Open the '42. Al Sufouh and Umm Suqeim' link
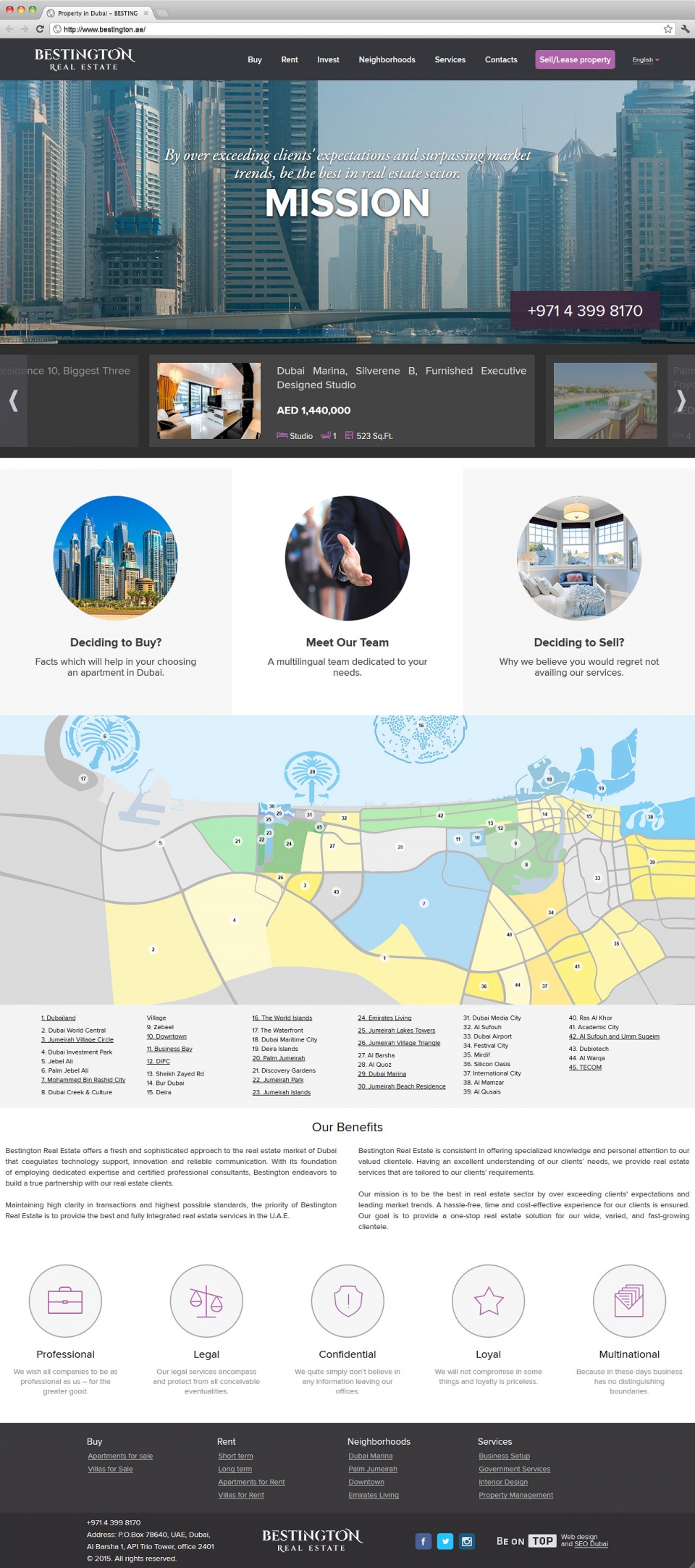 (614, 1036)
